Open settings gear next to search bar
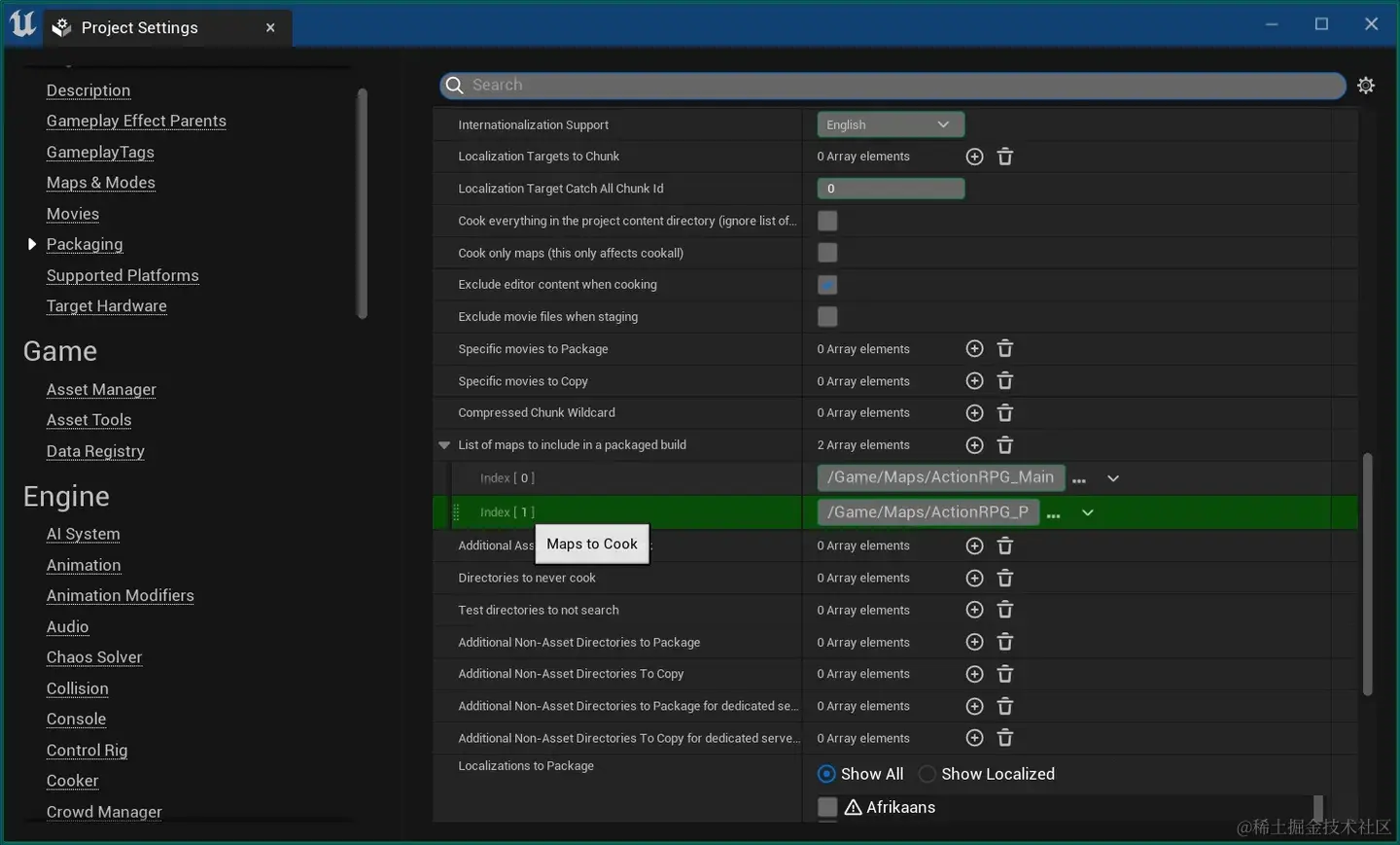This screenshot has width=1400, height=845. 1366,86
